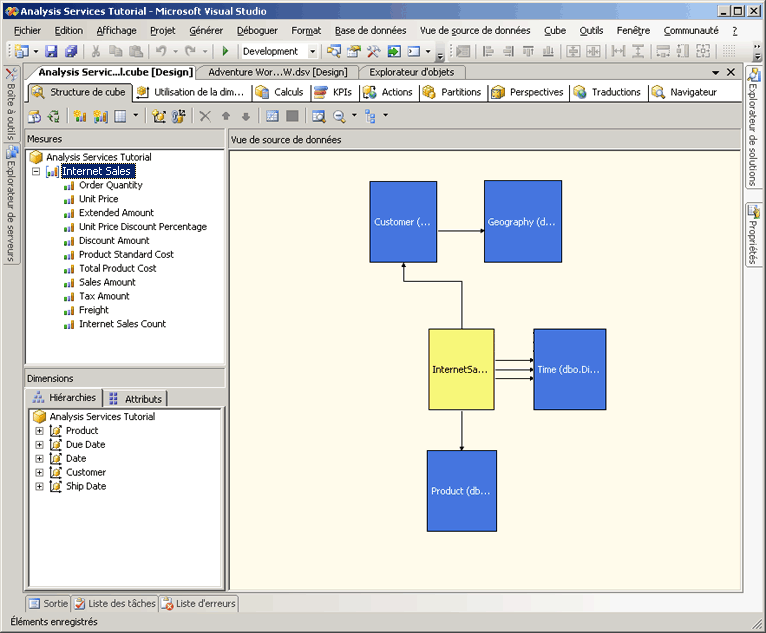Click the New Measure icon
Image resolution: width=766 pixels, height=633 pixels.
pos(80,116)
